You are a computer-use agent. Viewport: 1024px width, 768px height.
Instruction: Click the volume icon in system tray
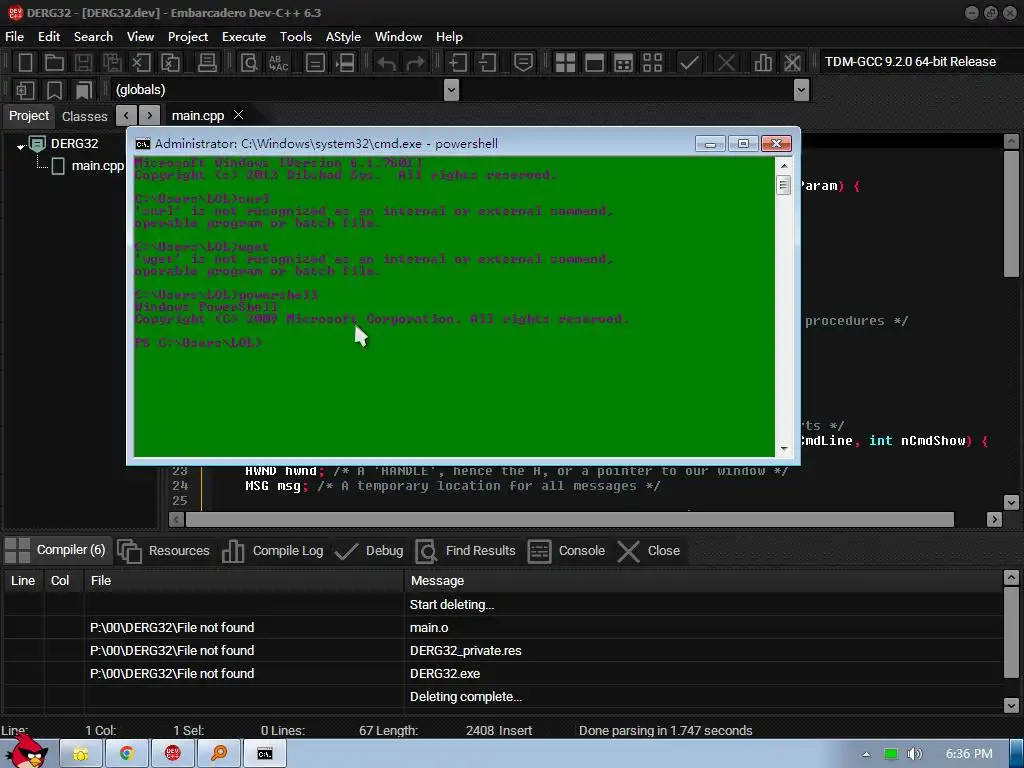tap(914, 754)
